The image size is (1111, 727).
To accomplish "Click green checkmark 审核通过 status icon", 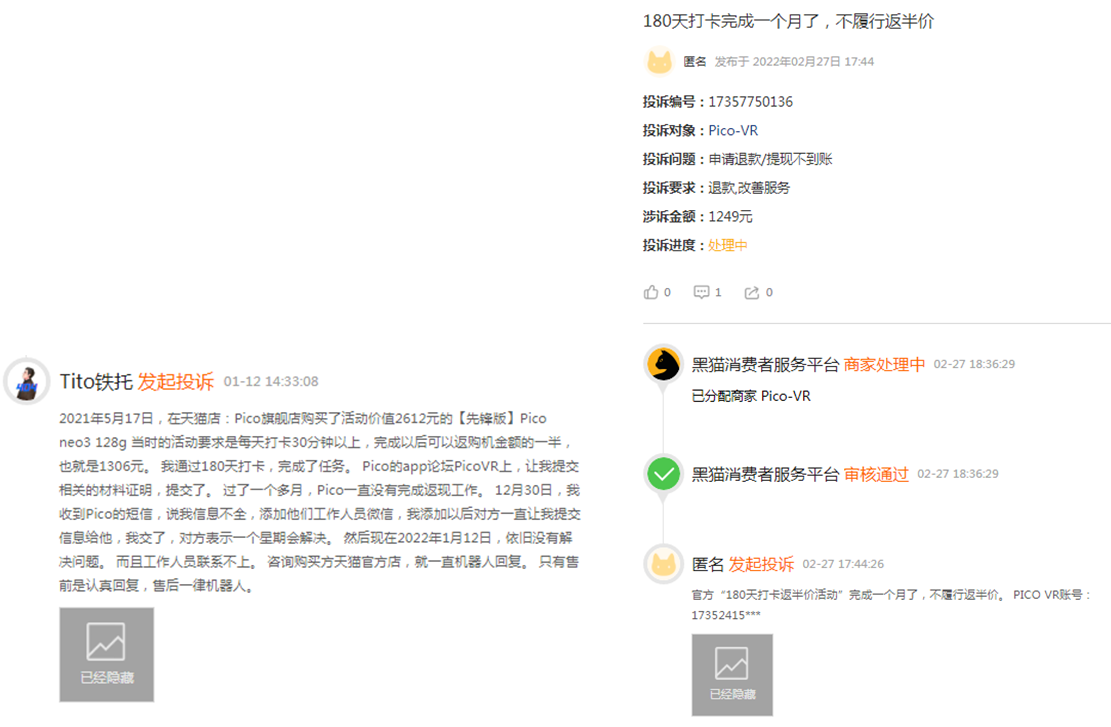I will tap(664, 474).
